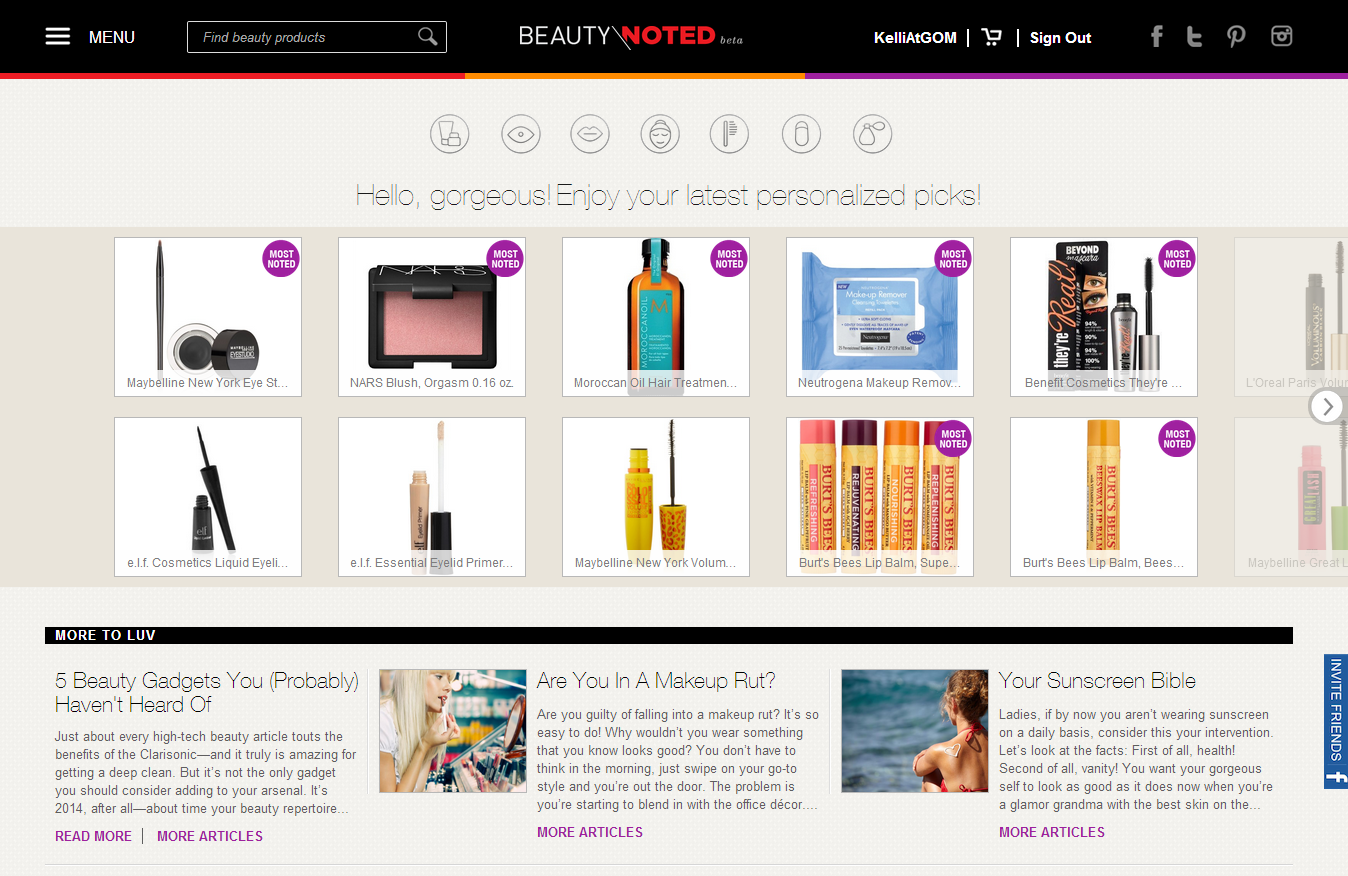
Task: Click MORE ARTICLES under Makeup Rut article
Action: pyautogui.click(x=590, y=832)
